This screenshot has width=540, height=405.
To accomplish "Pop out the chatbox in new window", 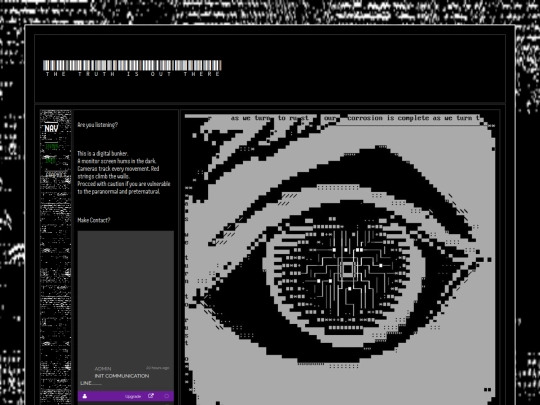I will pos(150,396).
